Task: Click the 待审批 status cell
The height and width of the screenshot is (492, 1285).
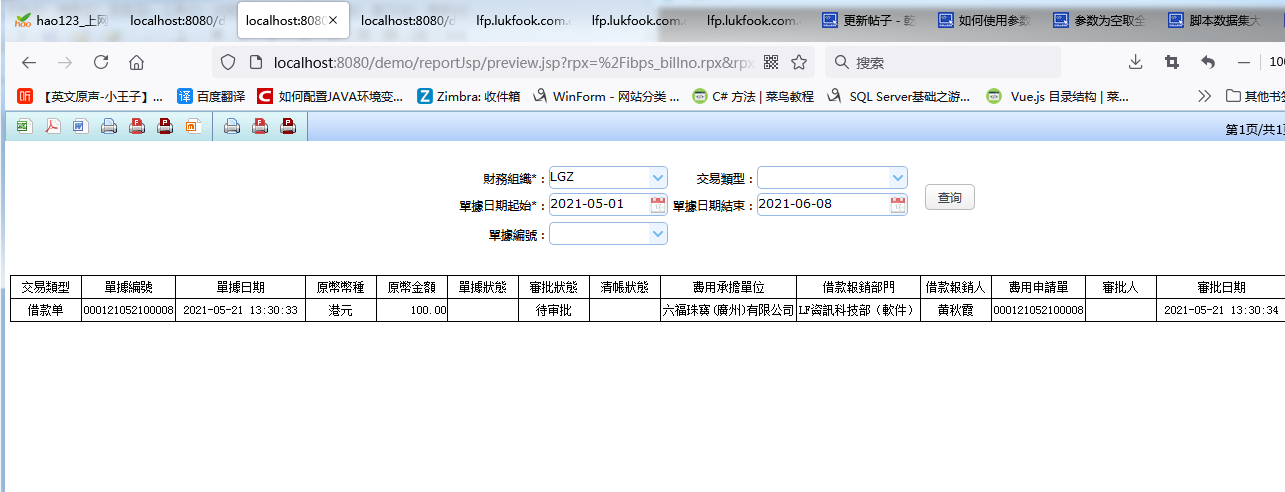Action: 553,310
